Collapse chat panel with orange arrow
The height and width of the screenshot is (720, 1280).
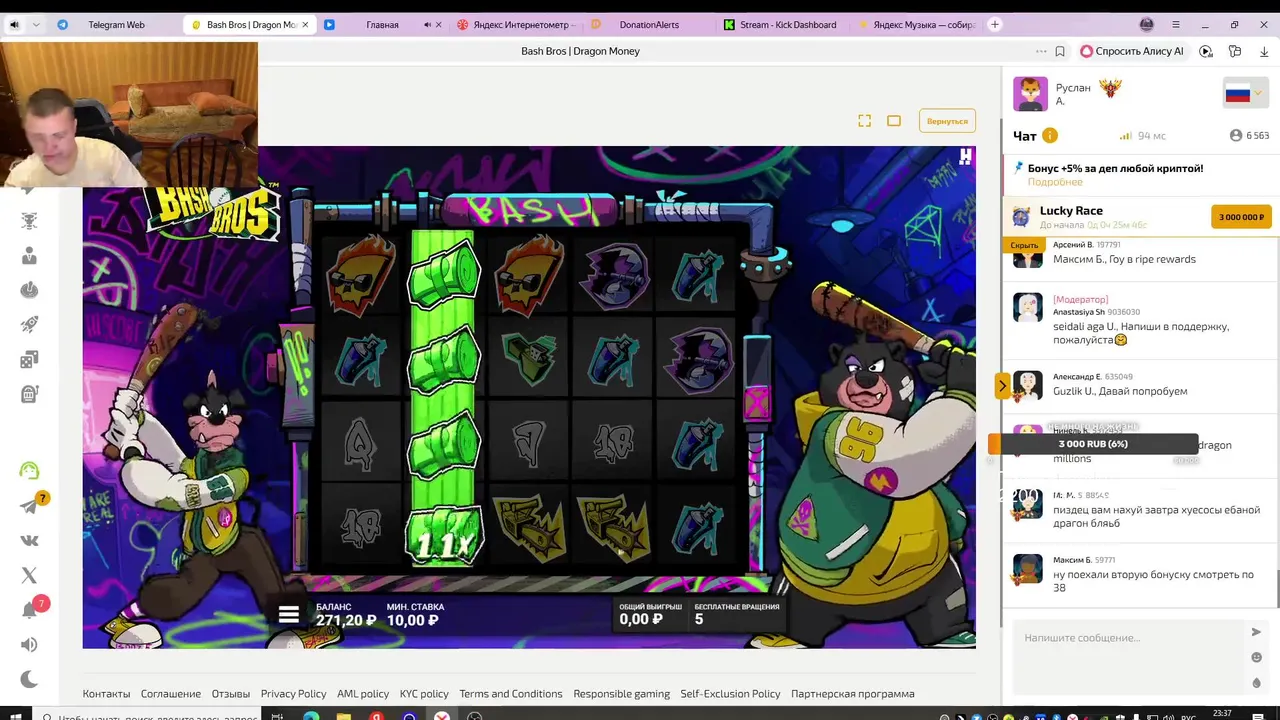point(1002,386)
